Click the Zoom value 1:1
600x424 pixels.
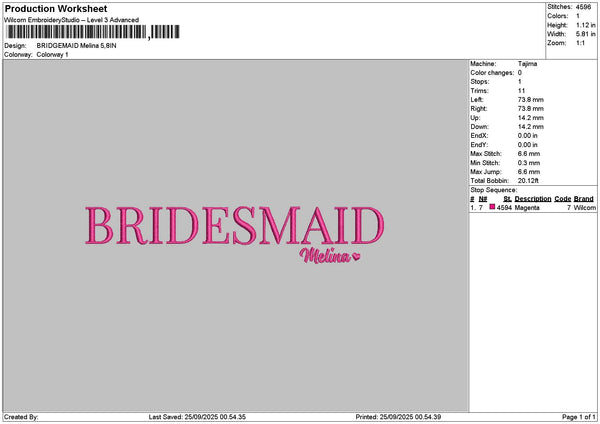[x=580, y=43]
